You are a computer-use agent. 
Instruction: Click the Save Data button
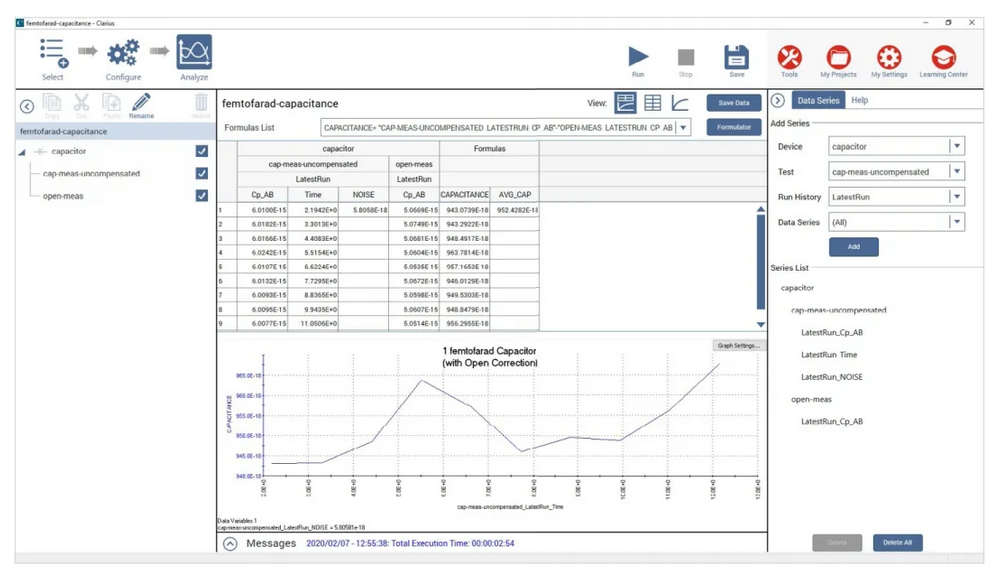click(734, 103)
